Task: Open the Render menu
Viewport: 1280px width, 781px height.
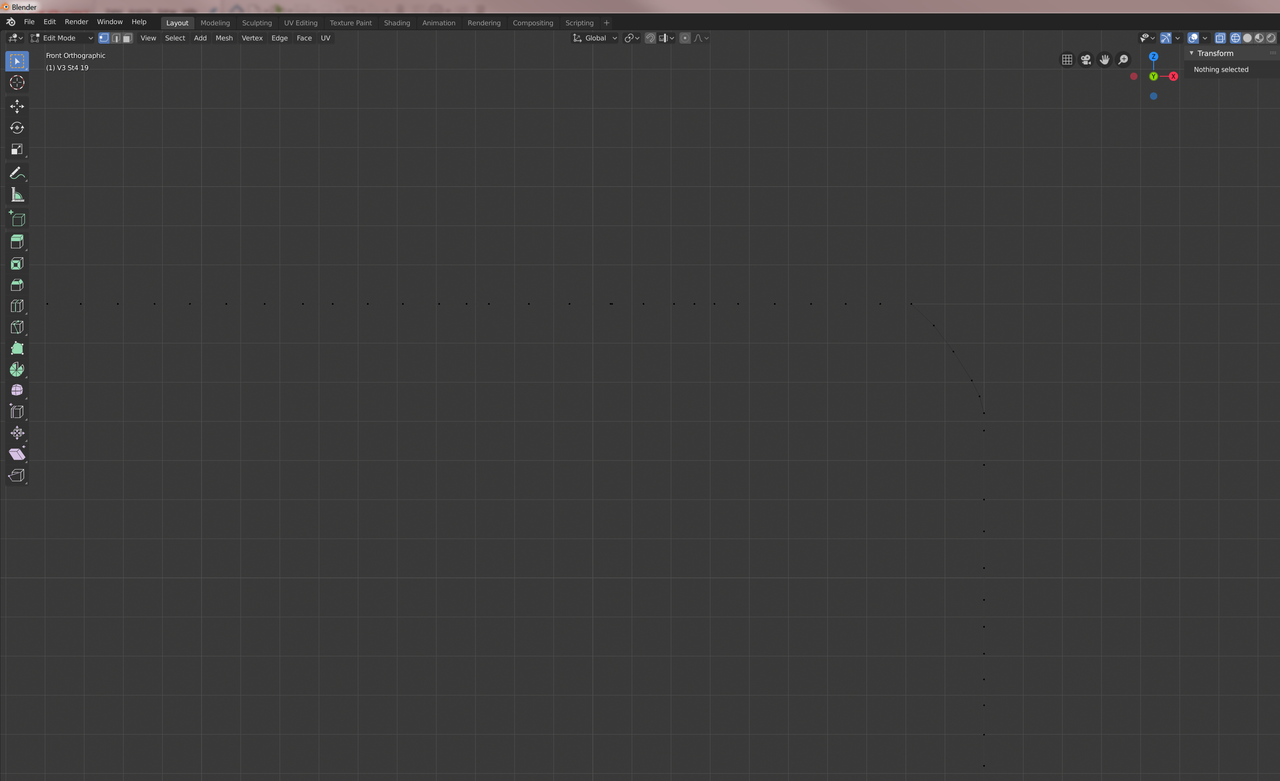Action: 76,22
